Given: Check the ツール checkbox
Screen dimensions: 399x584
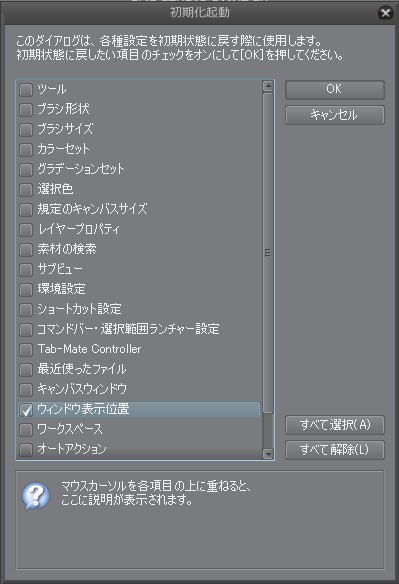Looking at the screenshot, I should (26, 90).
